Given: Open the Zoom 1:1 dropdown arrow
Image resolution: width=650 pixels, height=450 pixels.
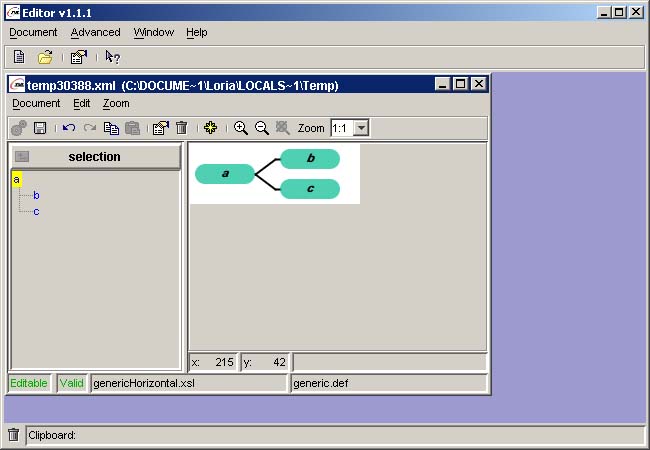Looking at the screenshot, I should pos(361,128).
